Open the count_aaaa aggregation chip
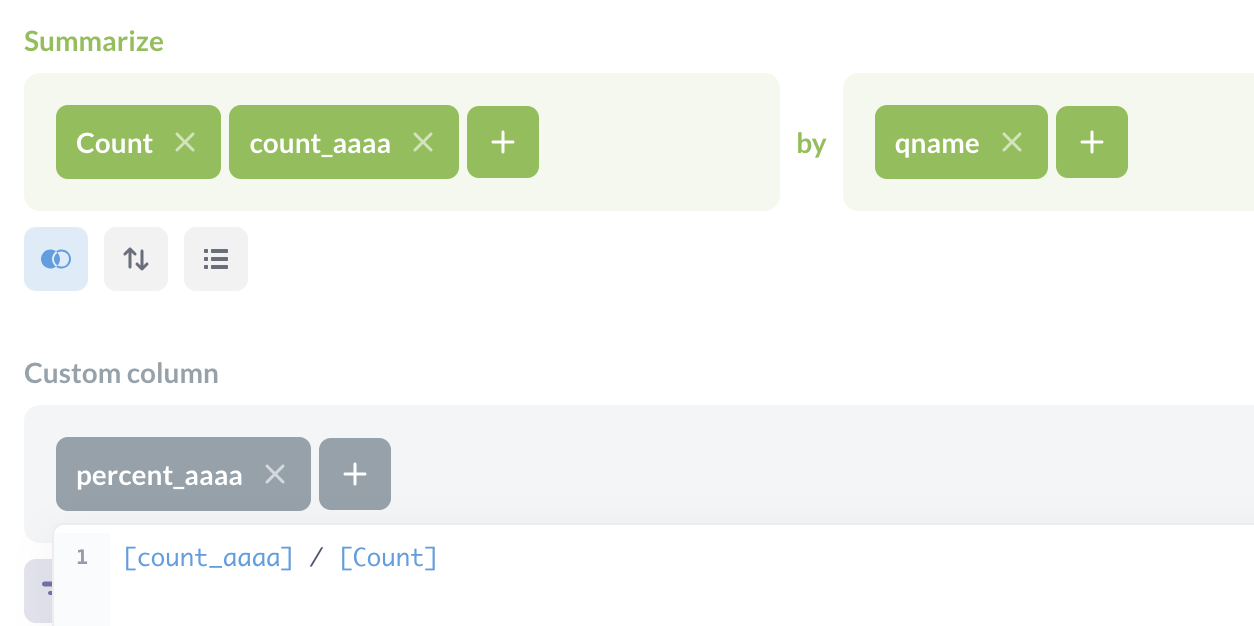 click(x=319, y=142)
